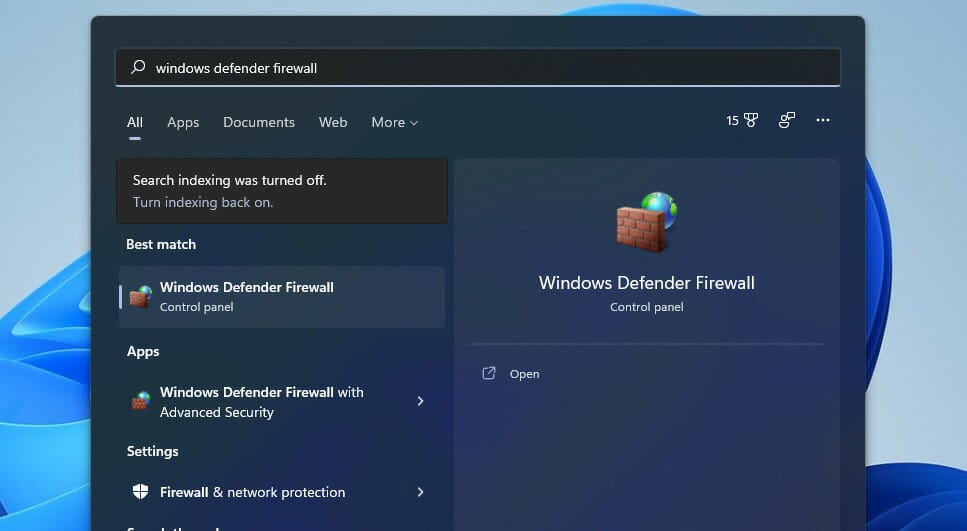Open Windows Defender Firewall best match result

(x=282, y=297)
